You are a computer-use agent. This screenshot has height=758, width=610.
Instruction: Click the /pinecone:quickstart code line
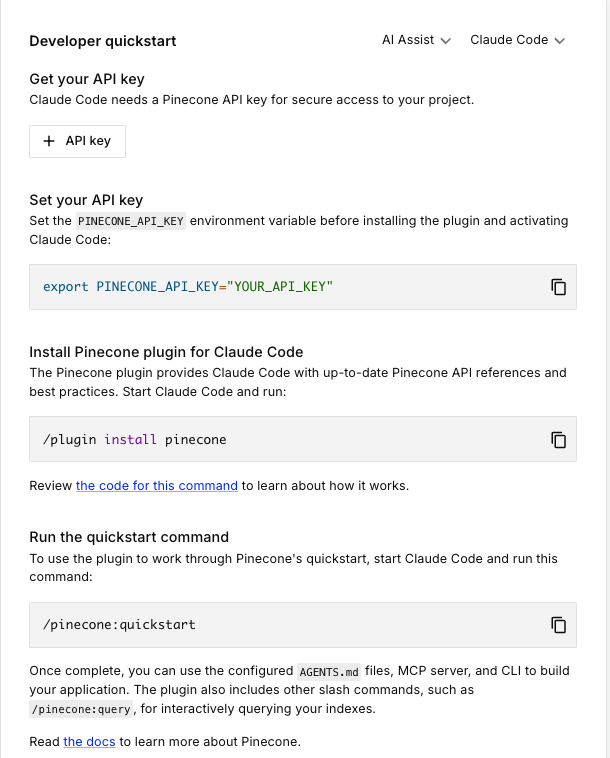click(x=119, y=625)
